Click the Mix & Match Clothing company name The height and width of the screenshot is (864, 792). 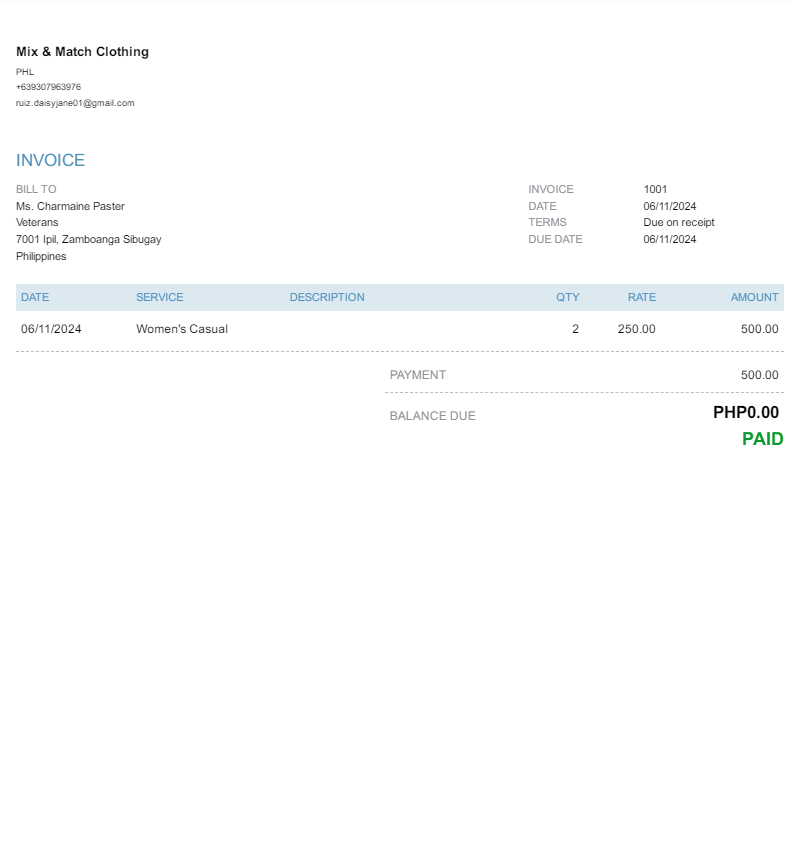coord(82,52)
